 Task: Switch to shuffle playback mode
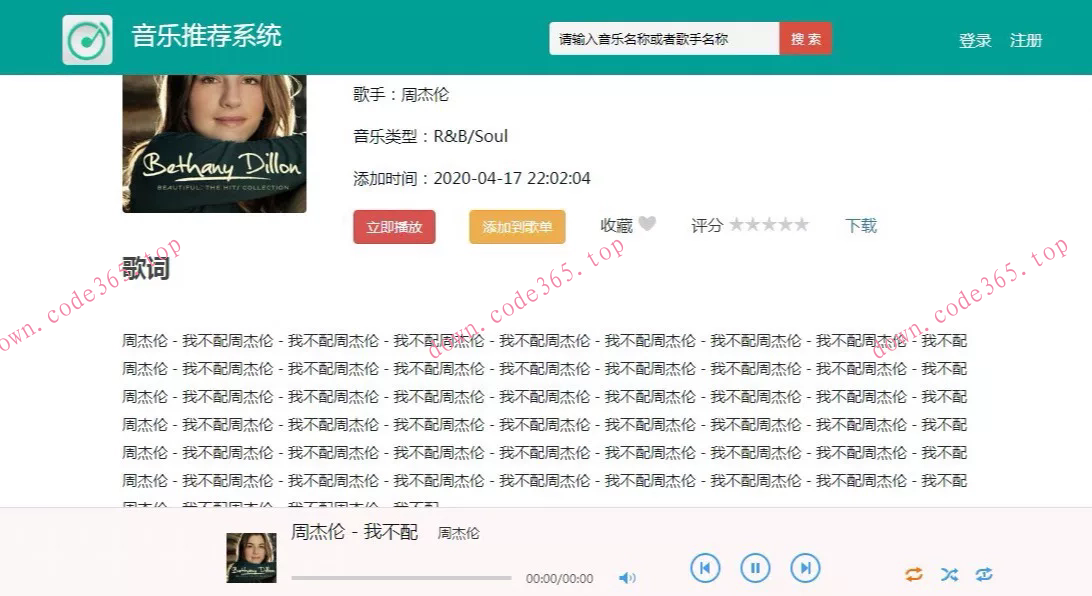click(x=949, y=574)
